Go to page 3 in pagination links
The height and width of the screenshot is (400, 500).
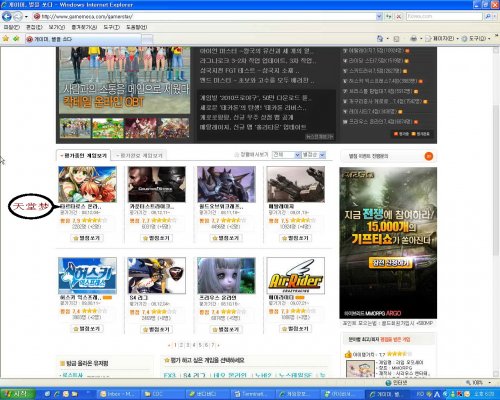[x=188, y=345]
